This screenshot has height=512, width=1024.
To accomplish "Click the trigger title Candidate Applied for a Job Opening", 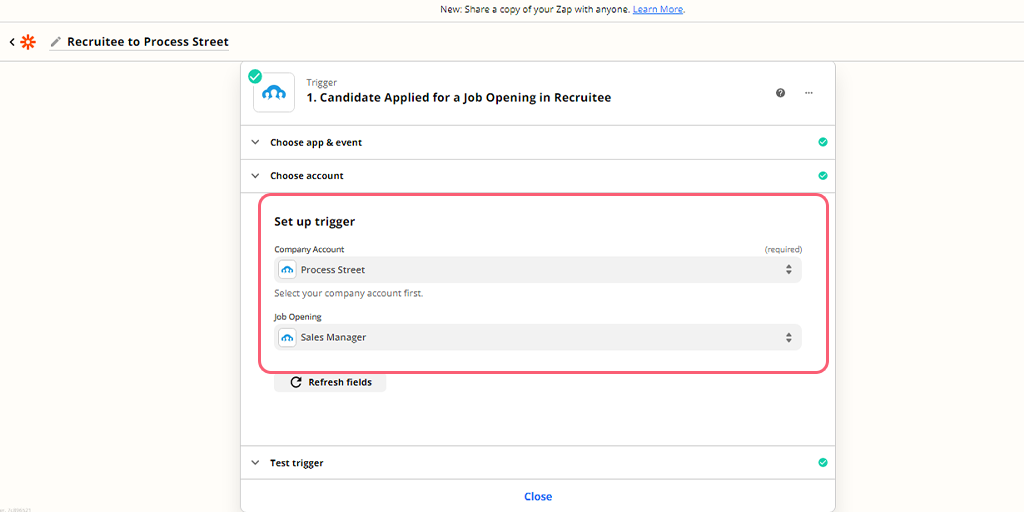I will tap(458, 98).
